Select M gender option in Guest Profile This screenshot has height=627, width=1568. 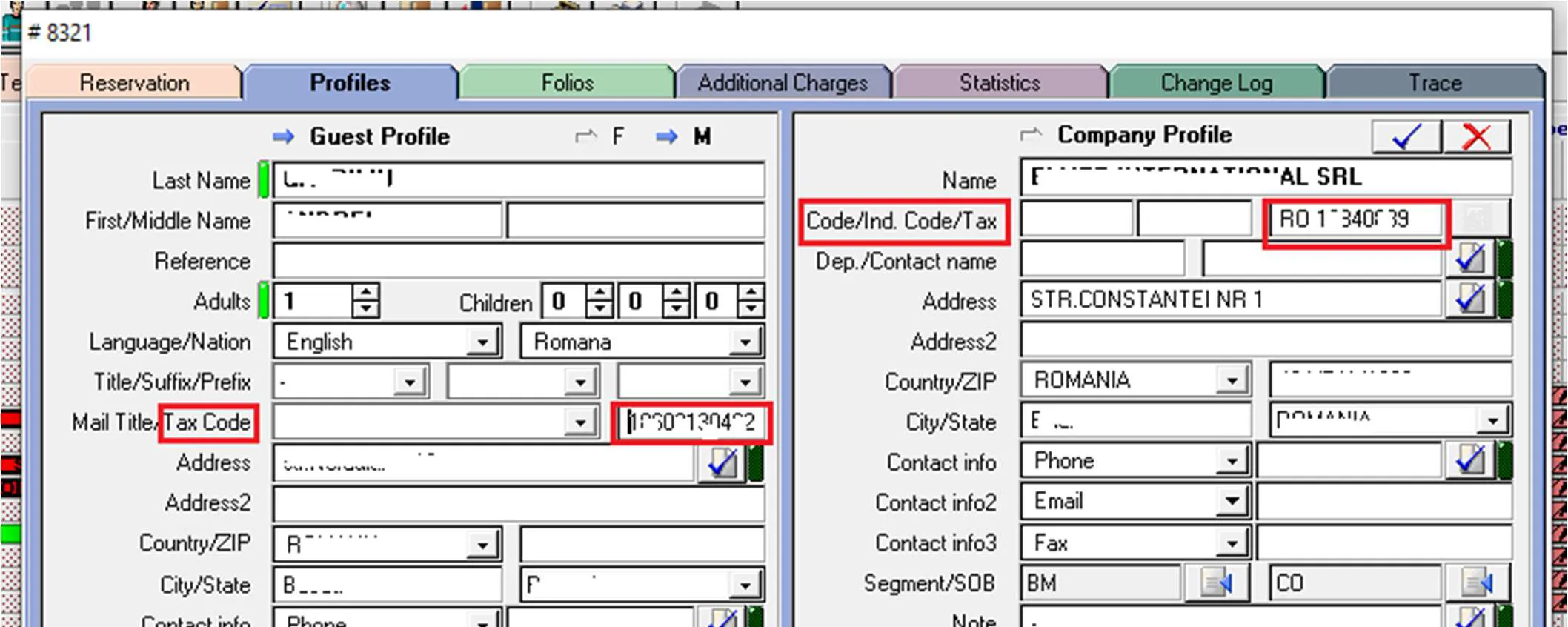tap(702, 136)
